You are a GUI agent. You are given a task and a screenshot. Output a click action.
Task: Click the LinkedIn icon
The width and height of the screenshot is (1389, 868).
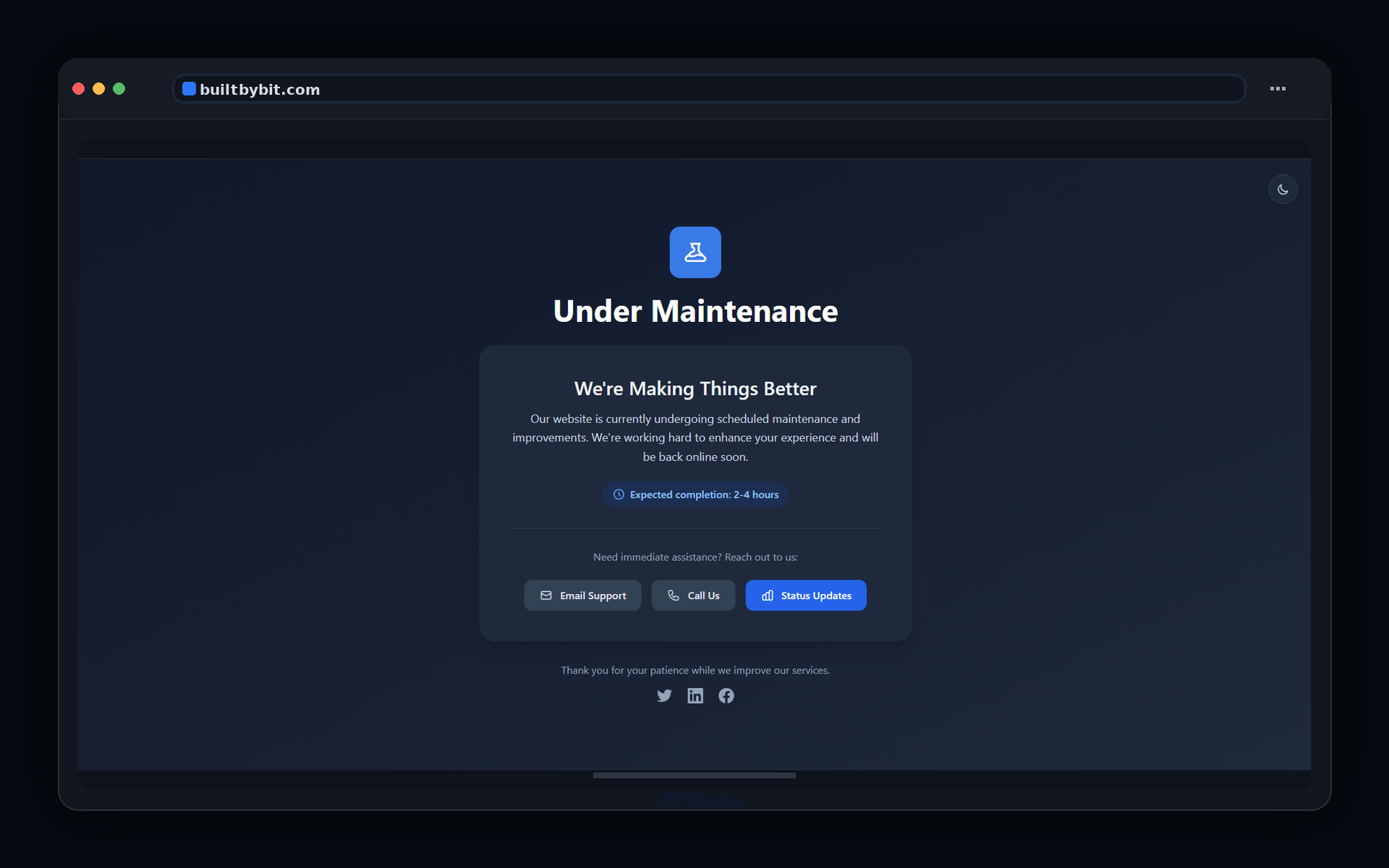tap(695, 695)
